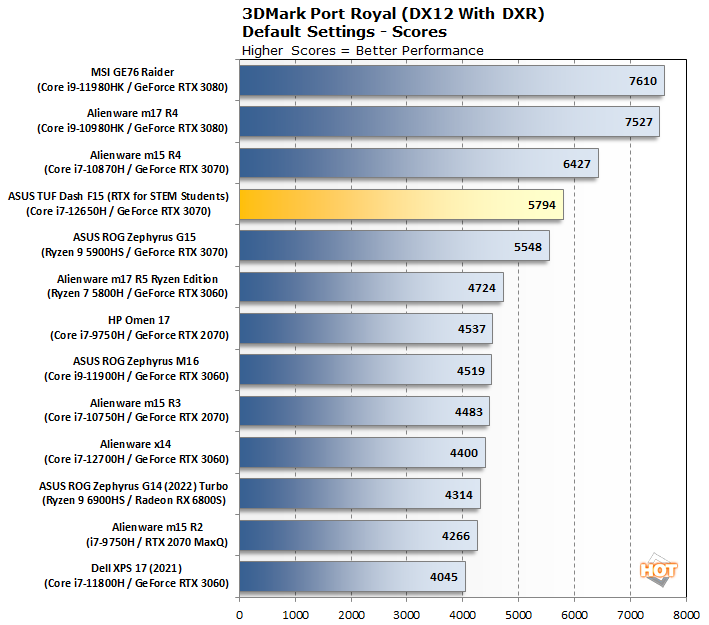Click the 6000 axis label
The image size is (709, 625).
(x=575, y=615)
